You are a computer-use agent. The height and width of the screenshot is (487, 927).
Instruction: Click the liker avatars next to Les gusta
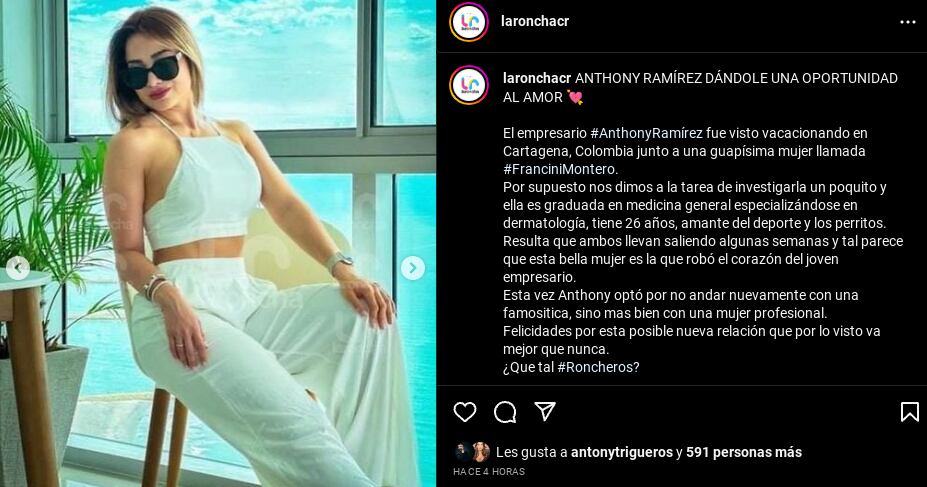click(x=472, y=452)
